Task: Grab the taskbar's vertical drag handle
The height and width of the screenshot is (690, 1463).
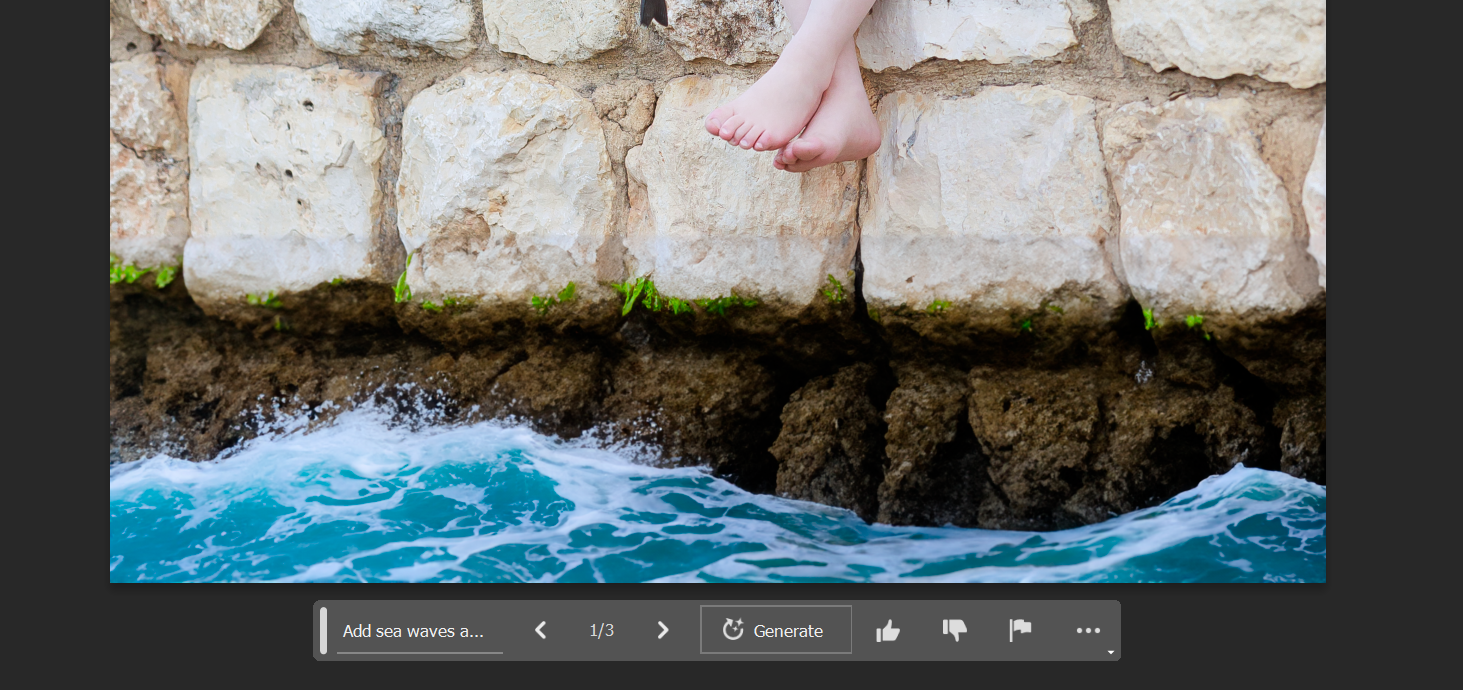Action: pyautogui.click(x=323, y=630)
